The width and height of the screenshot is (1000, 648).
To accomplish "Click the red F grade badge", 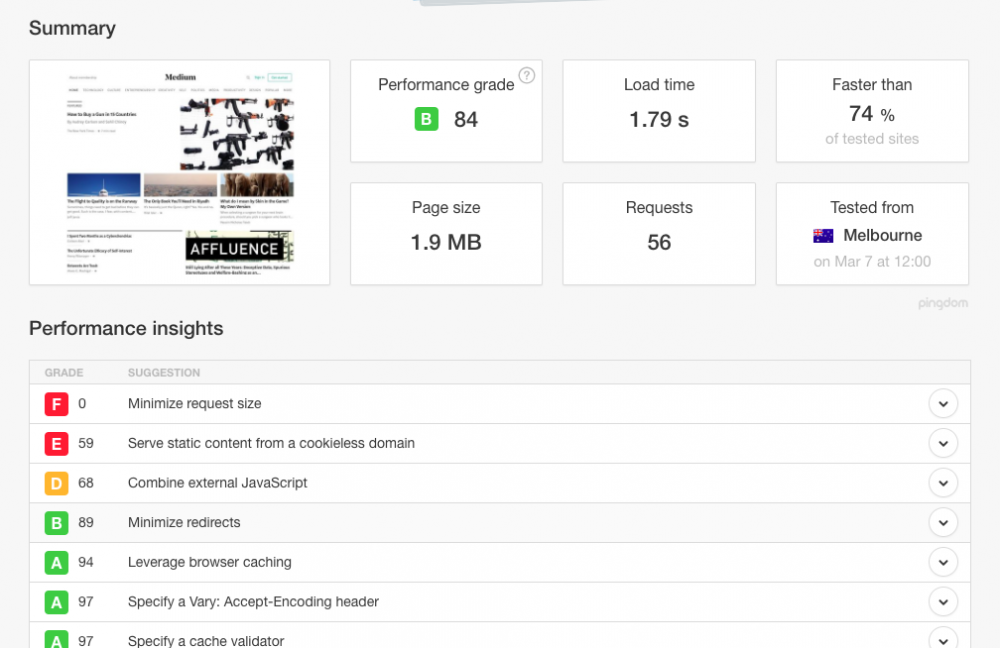I will coord(56,404).
